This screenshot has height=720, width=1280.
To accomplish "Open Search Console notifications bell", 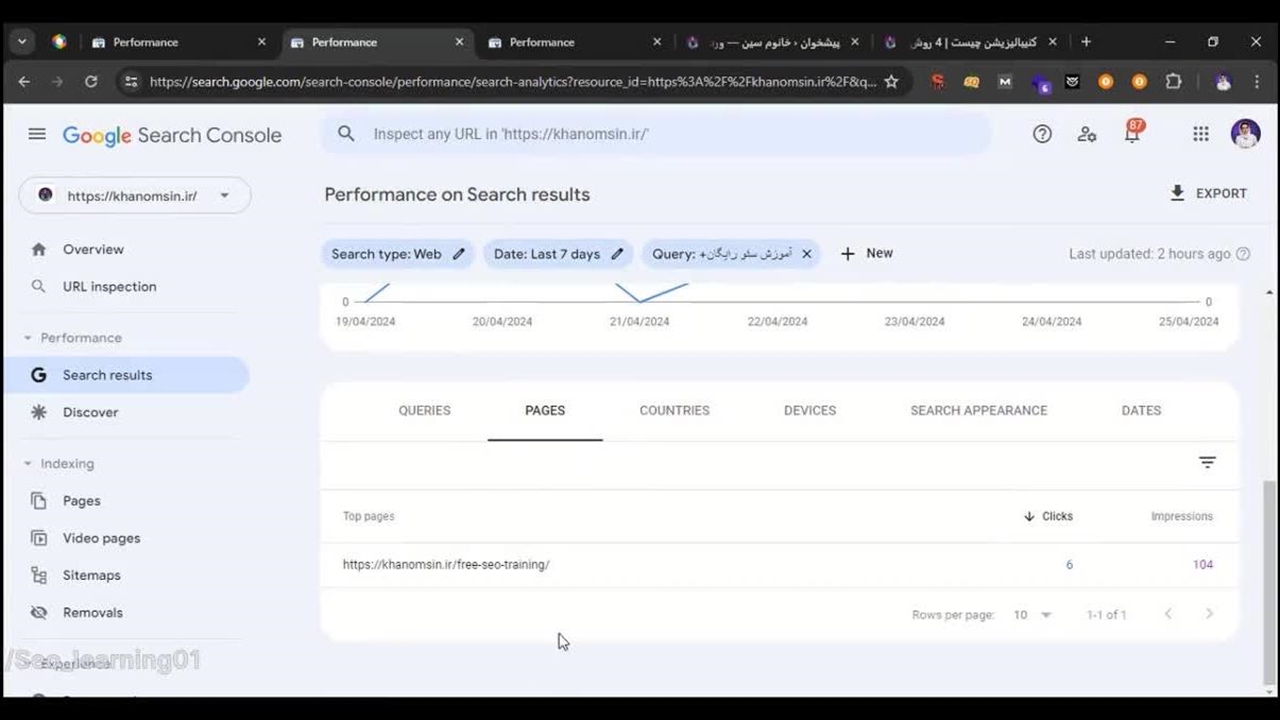I will [1132, 134].
